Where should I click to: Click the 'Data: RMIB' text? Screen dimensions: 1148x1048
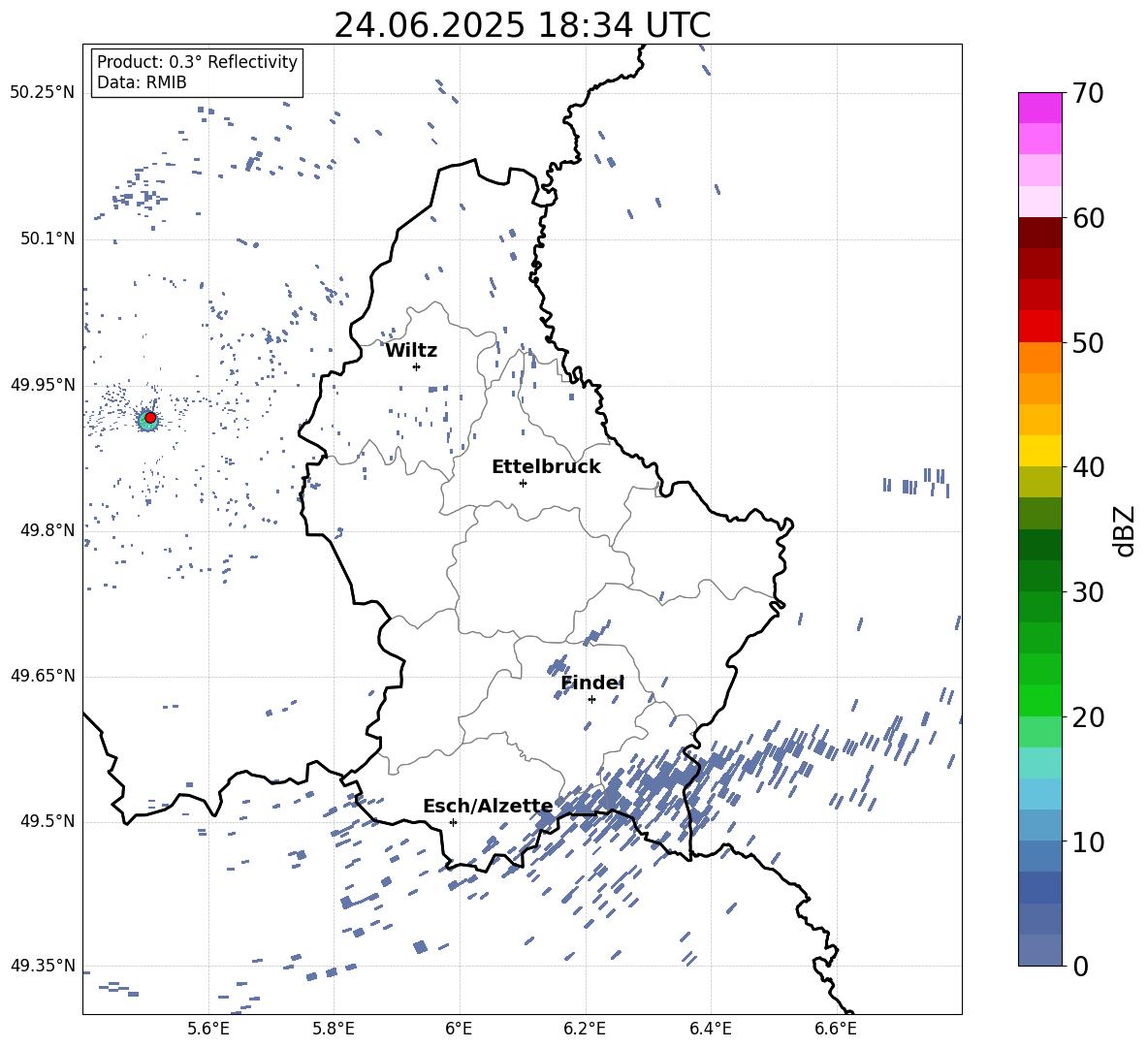[x=142, y=82]
